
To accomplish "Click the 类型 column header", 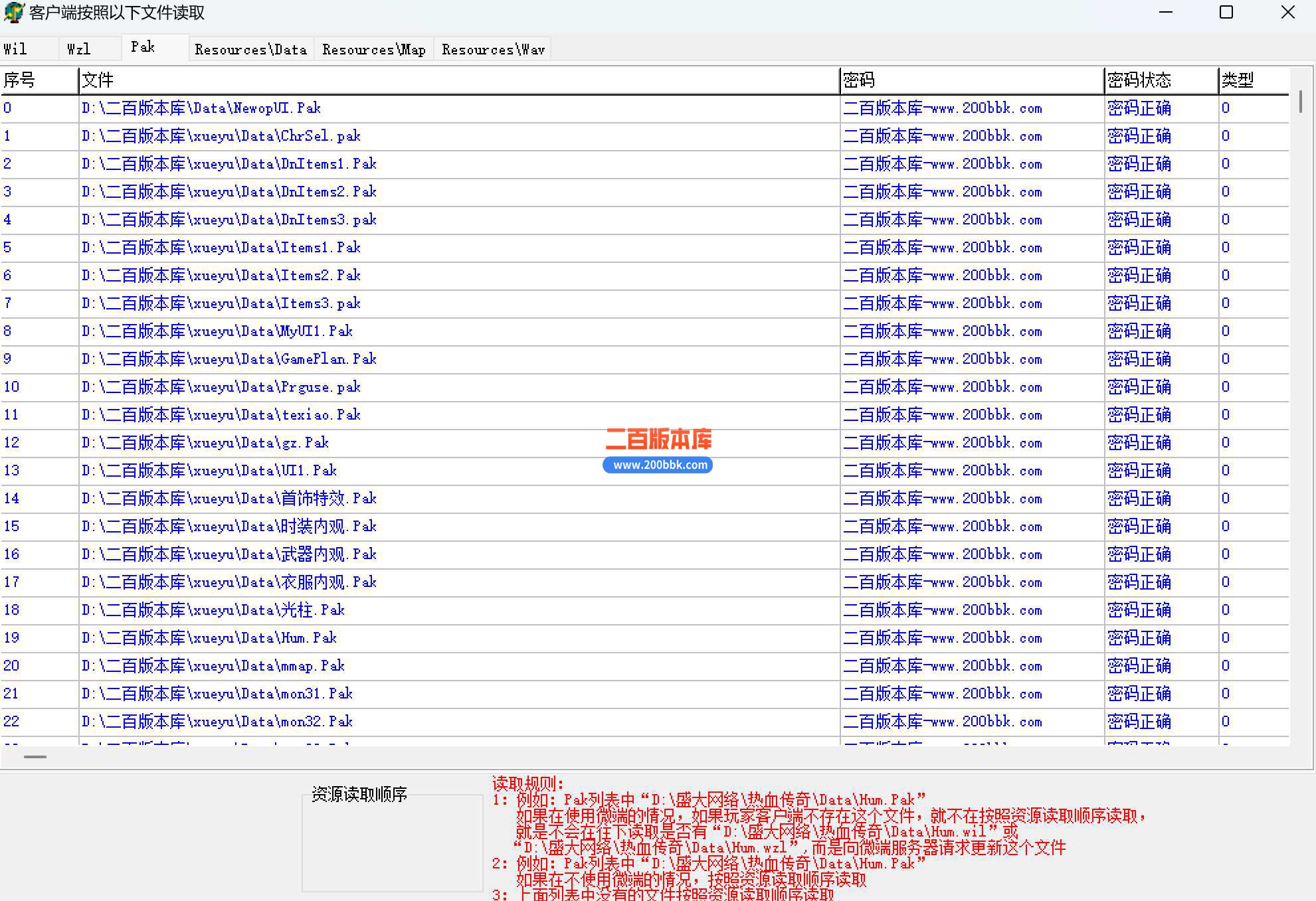I will tap(1254, 80).
